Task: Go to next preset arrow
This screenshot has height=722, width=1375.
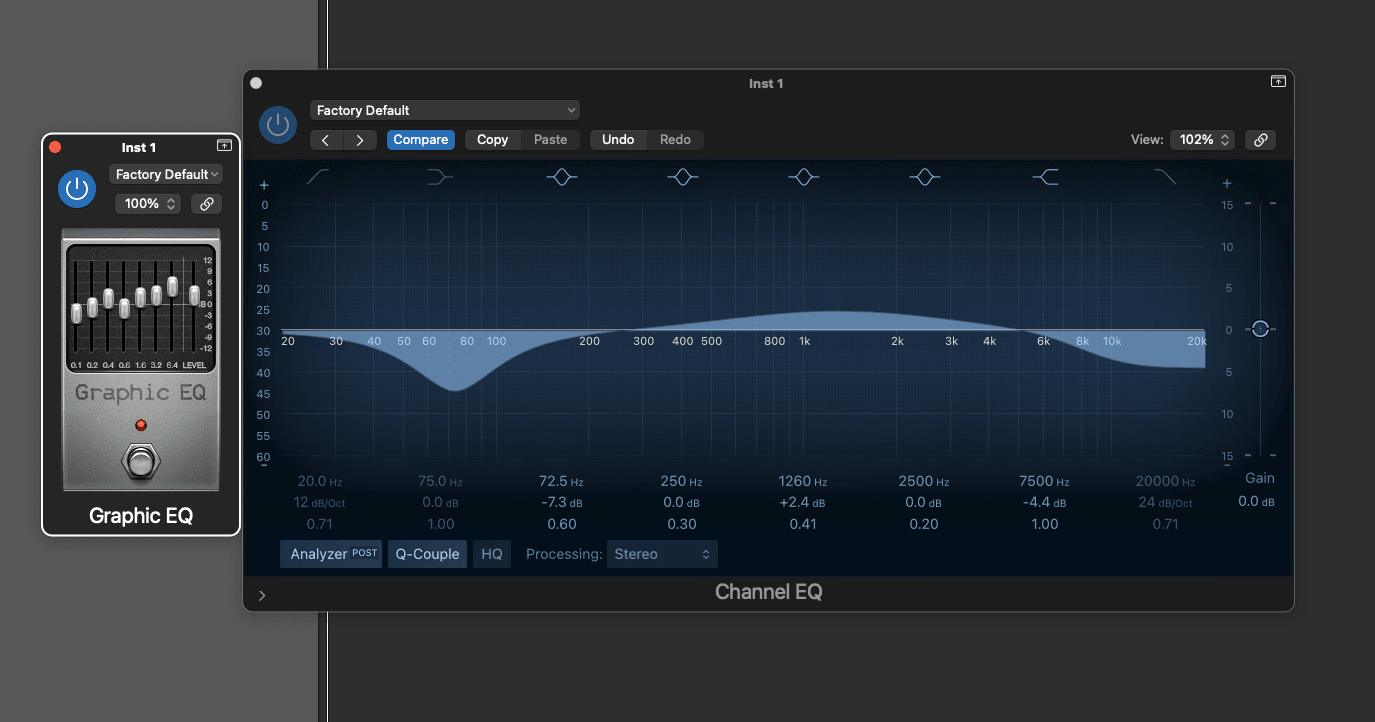Action: (360, 140)
